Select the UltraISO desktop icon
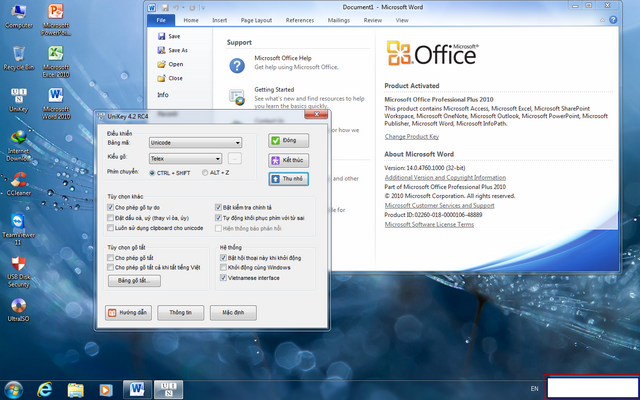This screenshot has height=400, width=640. pyautogui.click(x=19, y=310)
